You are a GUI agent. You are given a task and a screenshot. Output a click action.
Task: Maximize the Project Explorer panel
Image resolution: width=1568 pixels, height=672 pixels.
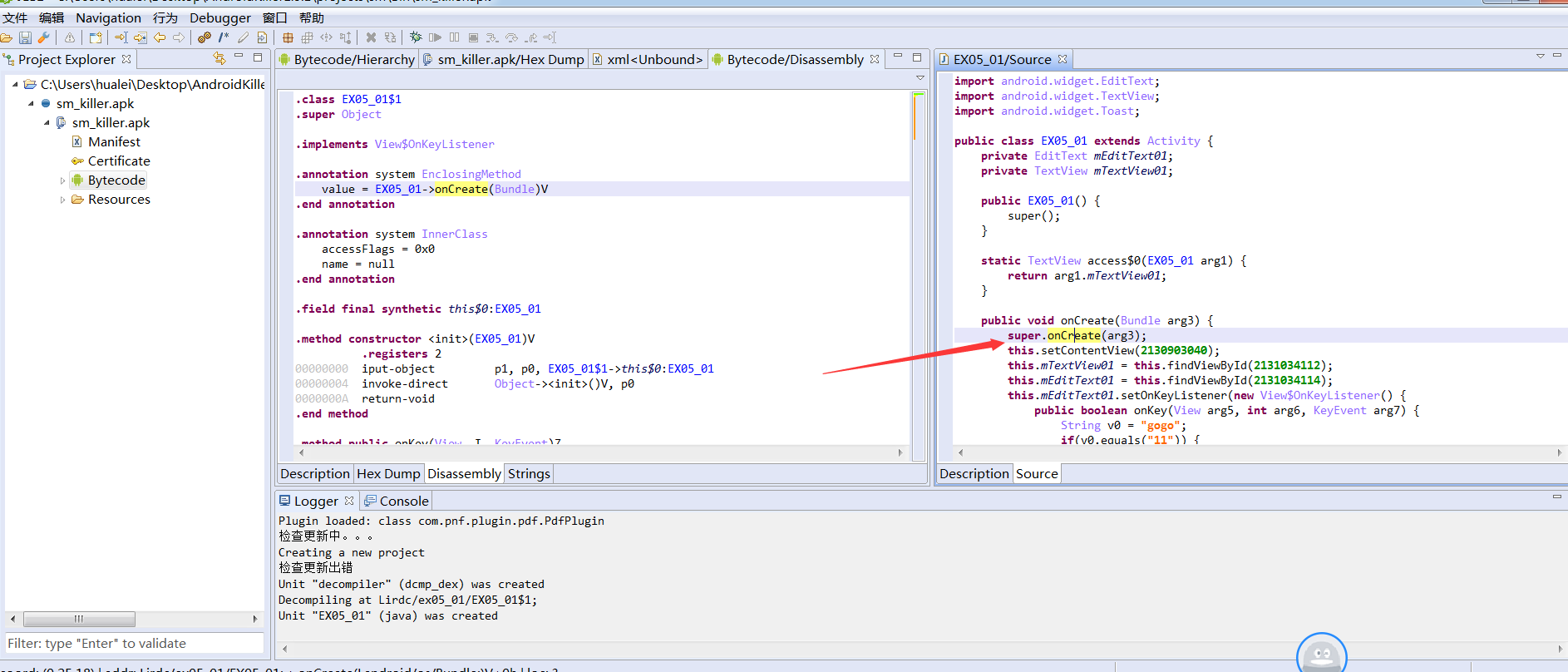click(258, 57)
